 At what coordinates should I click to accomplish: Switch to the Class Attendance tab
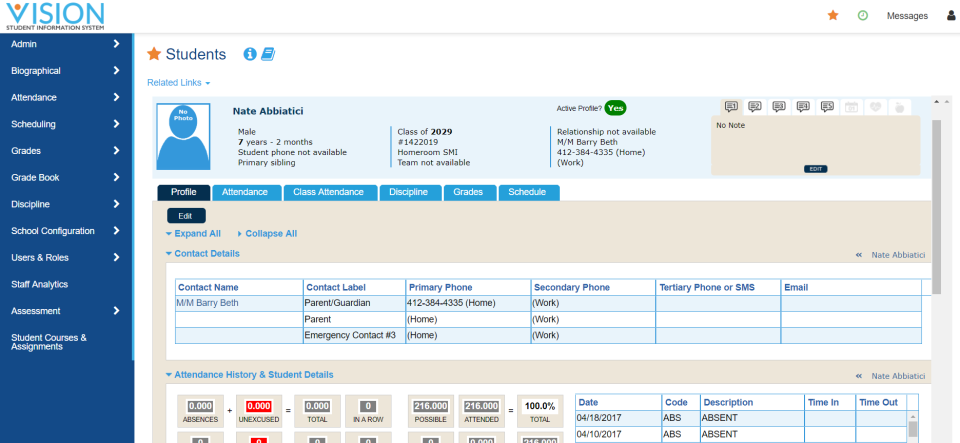pos(329,192)
